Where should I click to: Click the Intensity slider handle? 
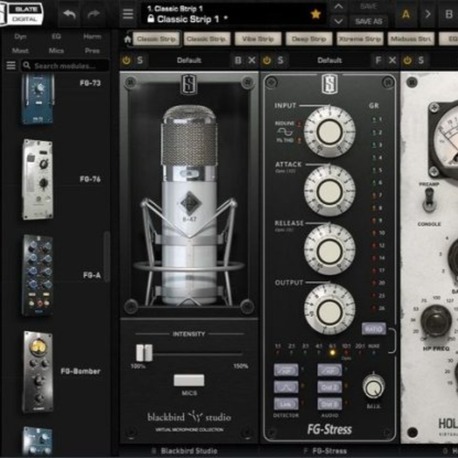[144, 353]
